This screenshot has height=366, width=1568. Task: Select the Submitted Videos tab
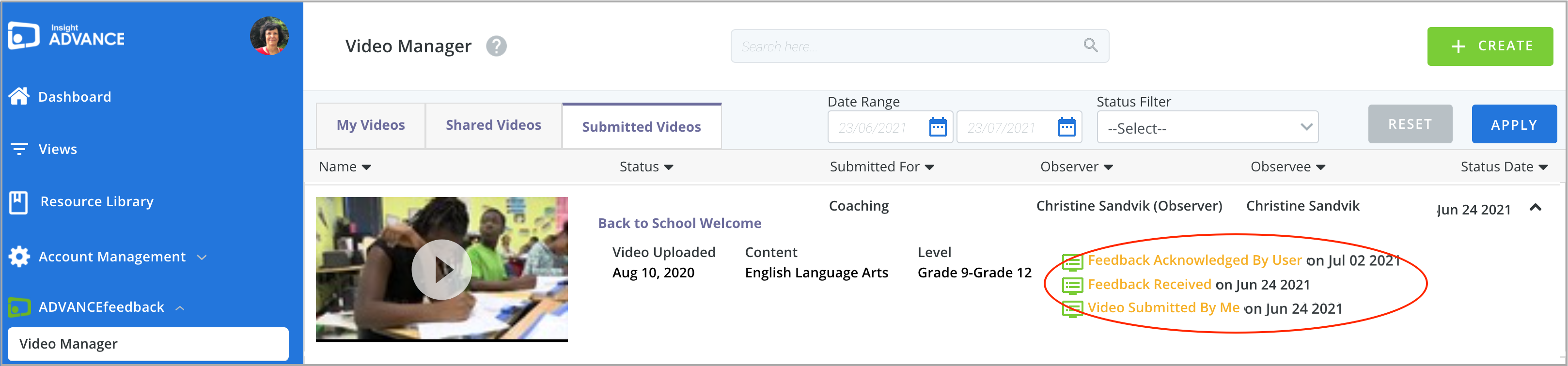tap(642, 126)
